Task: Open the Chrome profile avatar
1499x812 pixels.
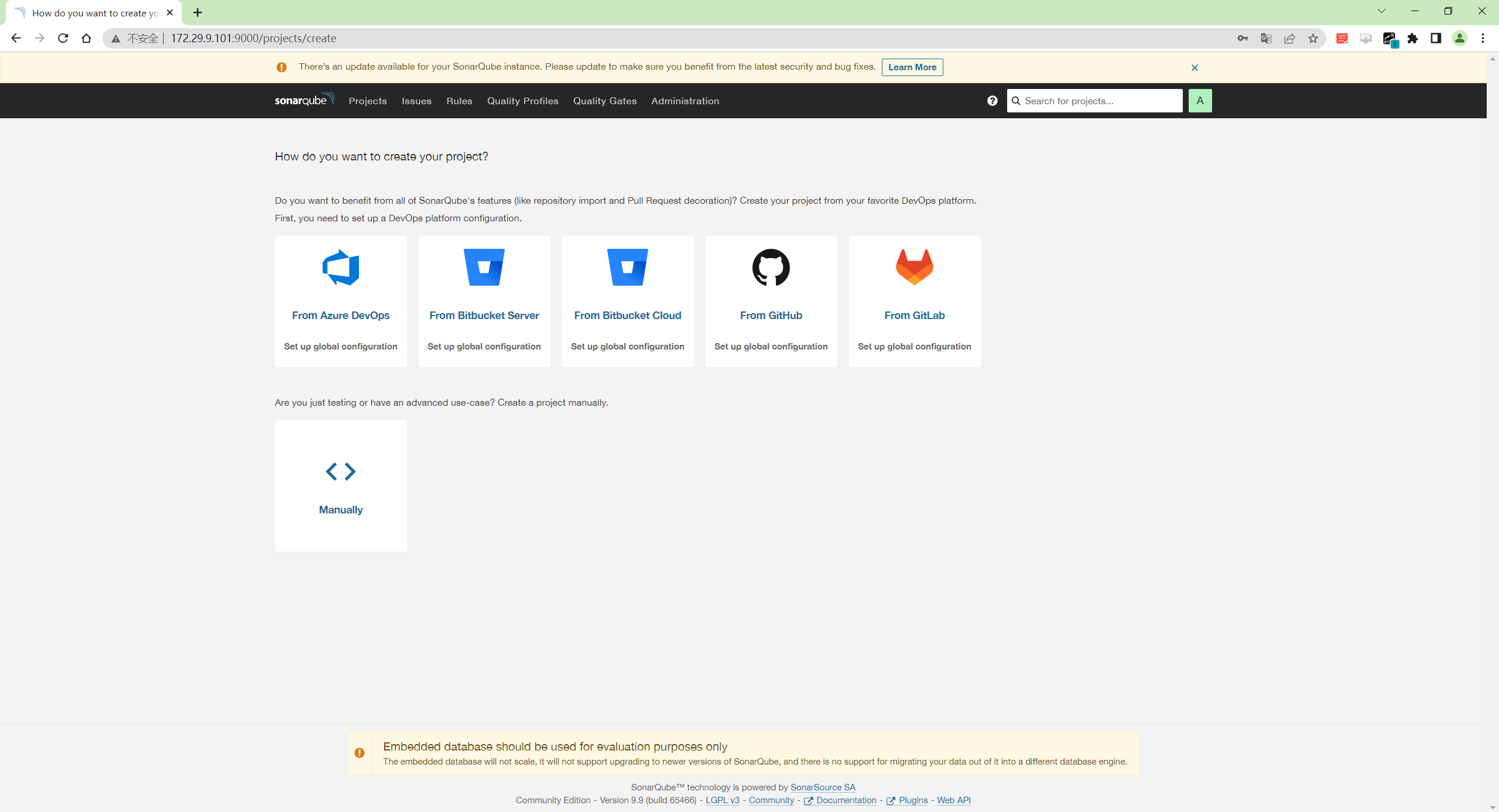Action: coord(1459,38)
